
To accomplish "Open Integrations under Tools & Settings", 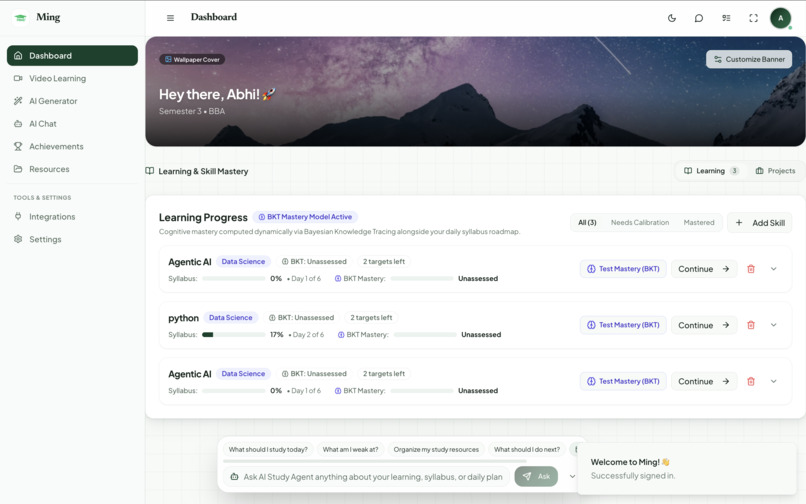I will click(72, 217).
